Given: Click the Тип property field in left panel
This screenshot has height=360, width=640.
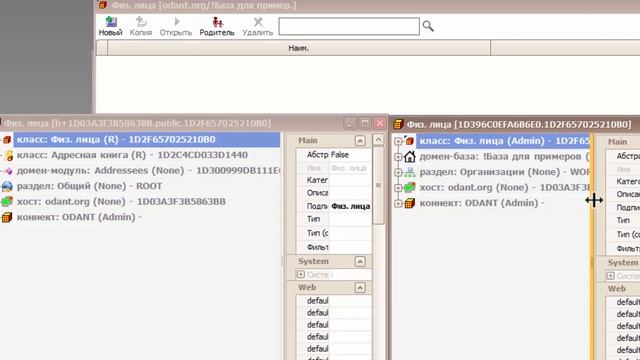Looking at the screenshot, I should (350, 219).
